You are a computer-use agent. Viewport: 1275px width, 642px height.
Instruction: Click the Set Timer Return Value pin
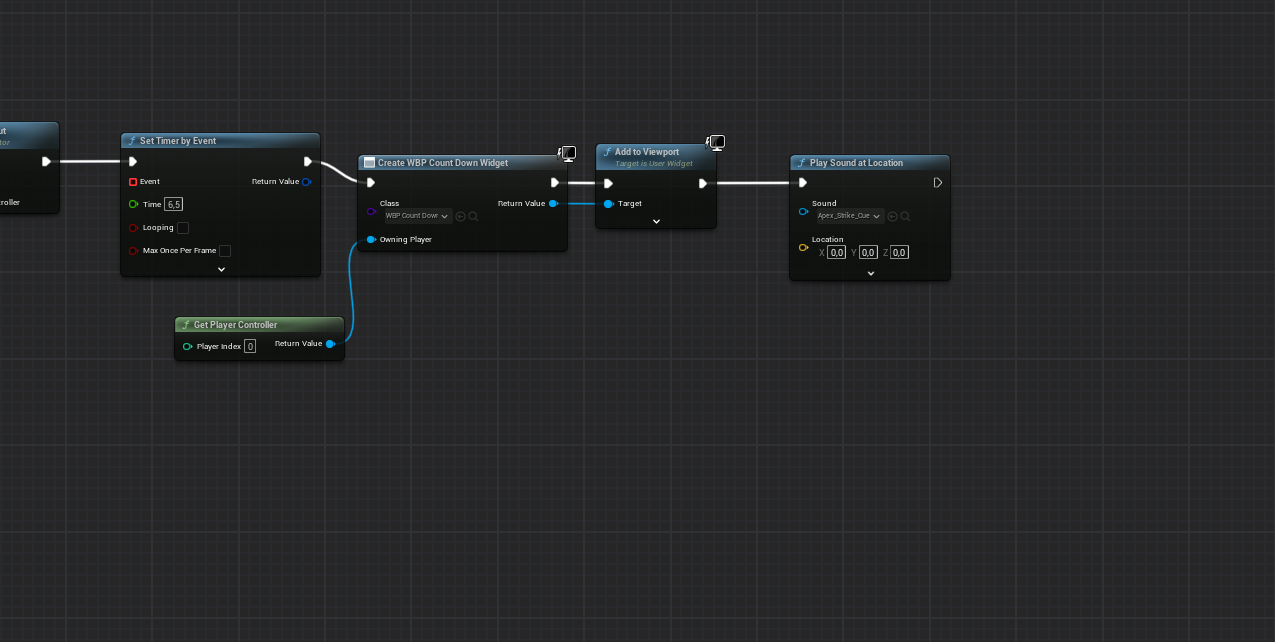click(x=307, y=182)
